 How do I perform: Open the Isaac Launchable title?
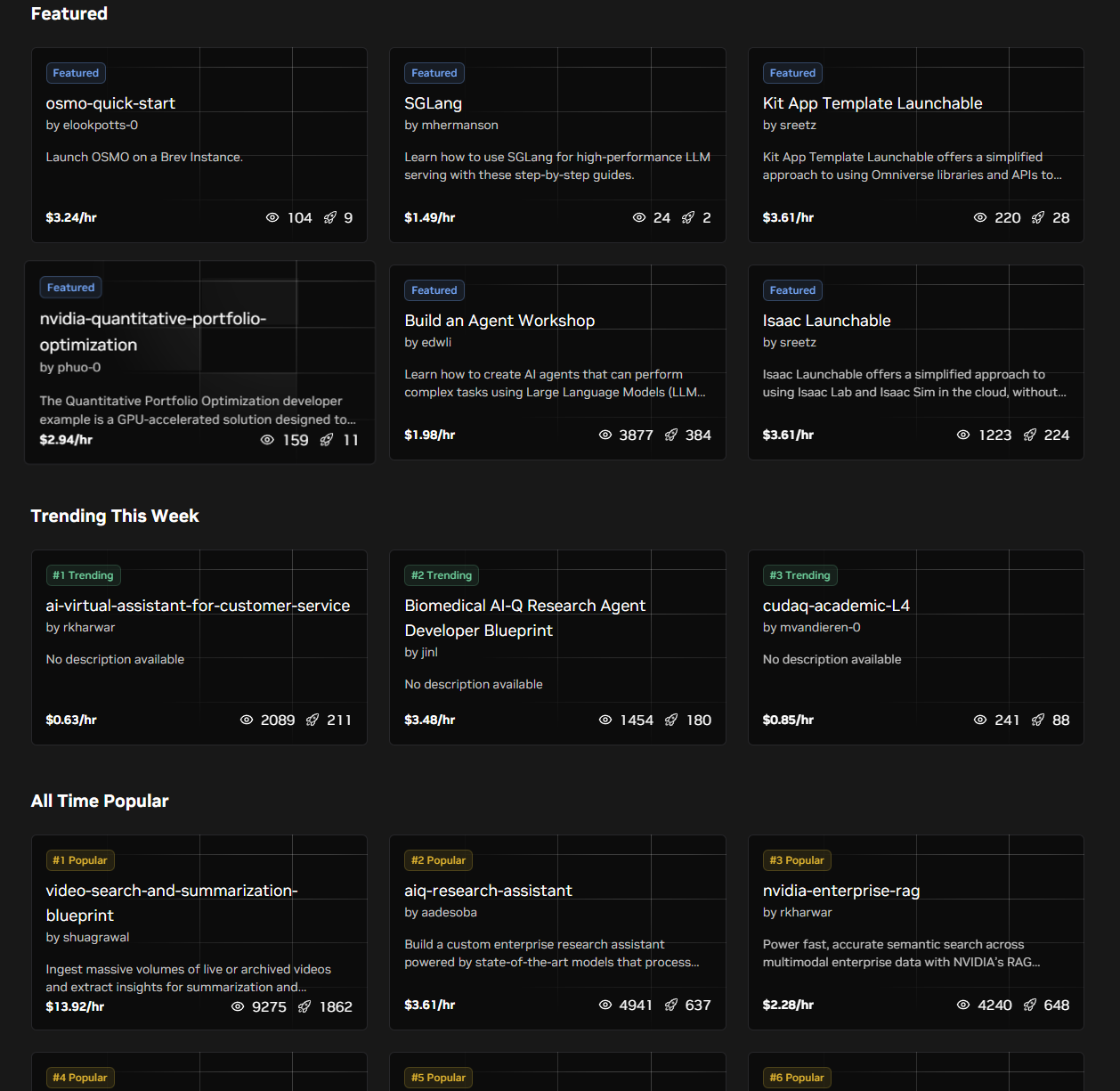click(x=826, y=321)
